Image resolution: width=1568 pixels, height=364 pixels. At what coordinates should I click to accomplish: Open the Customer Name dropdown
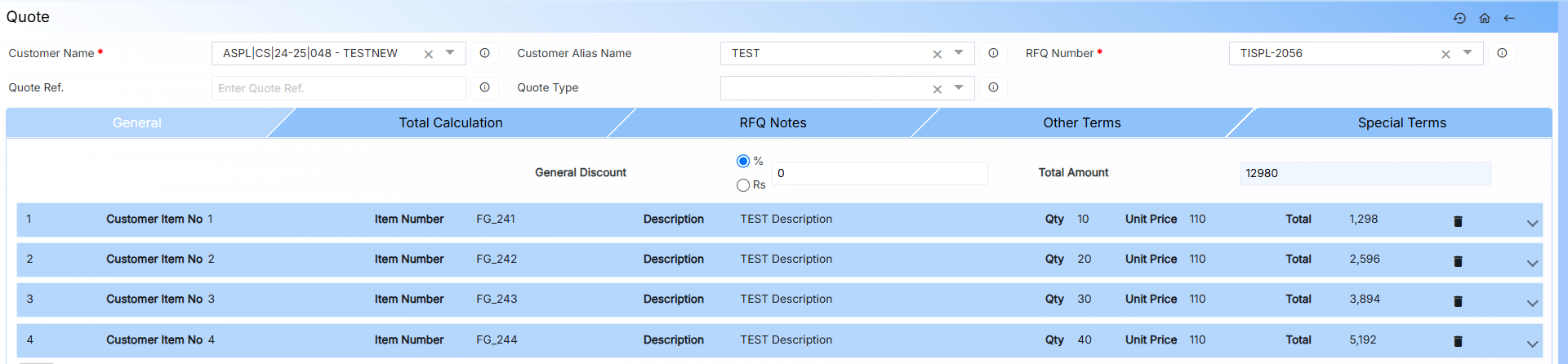450,53
